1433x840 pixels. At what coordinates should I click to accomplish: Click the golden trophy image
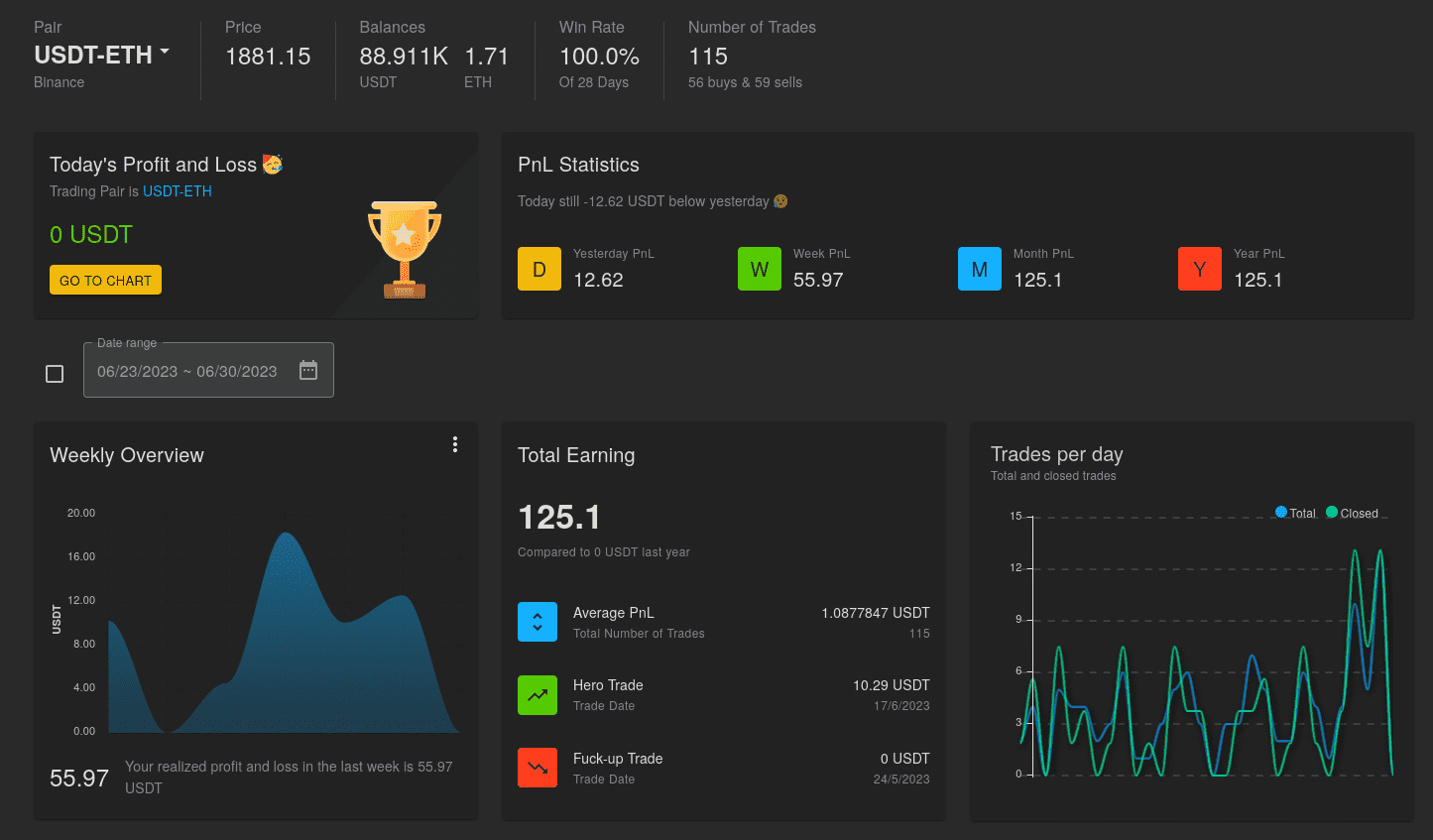(x=405, y=250)
